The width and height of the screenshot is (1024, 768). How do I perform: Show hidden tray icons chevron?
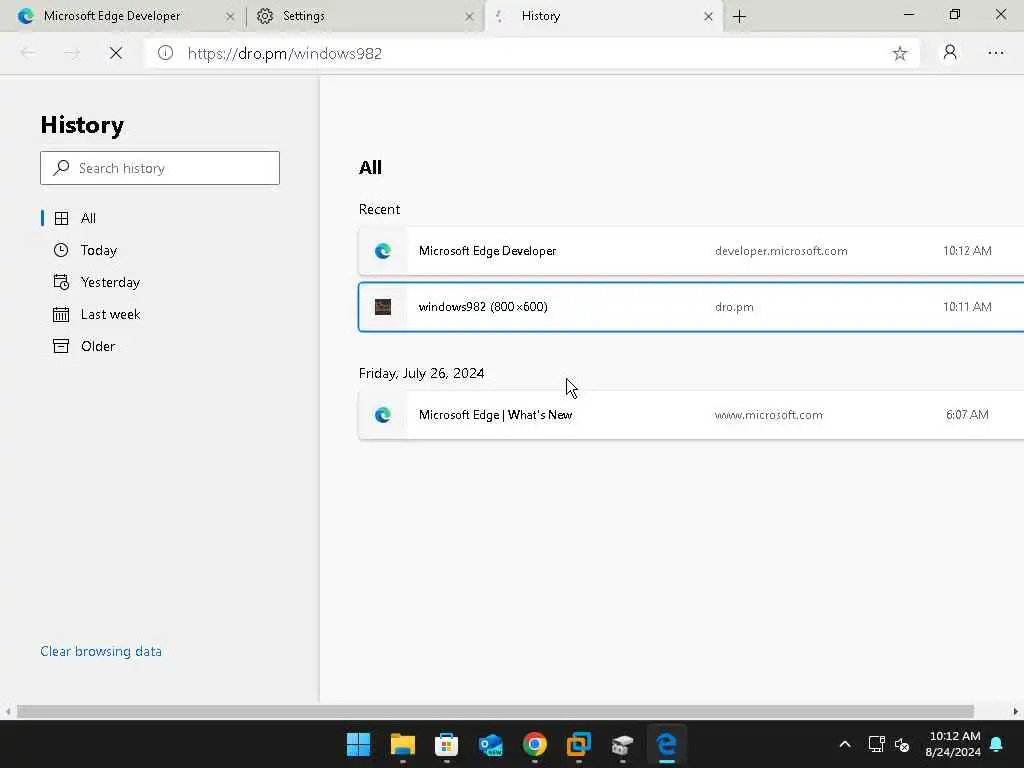tap(844, 744)
